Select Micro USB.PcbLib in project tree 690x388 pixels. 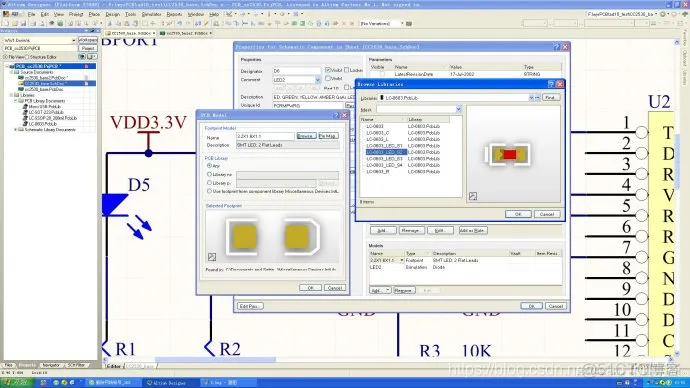click(45, 107)
